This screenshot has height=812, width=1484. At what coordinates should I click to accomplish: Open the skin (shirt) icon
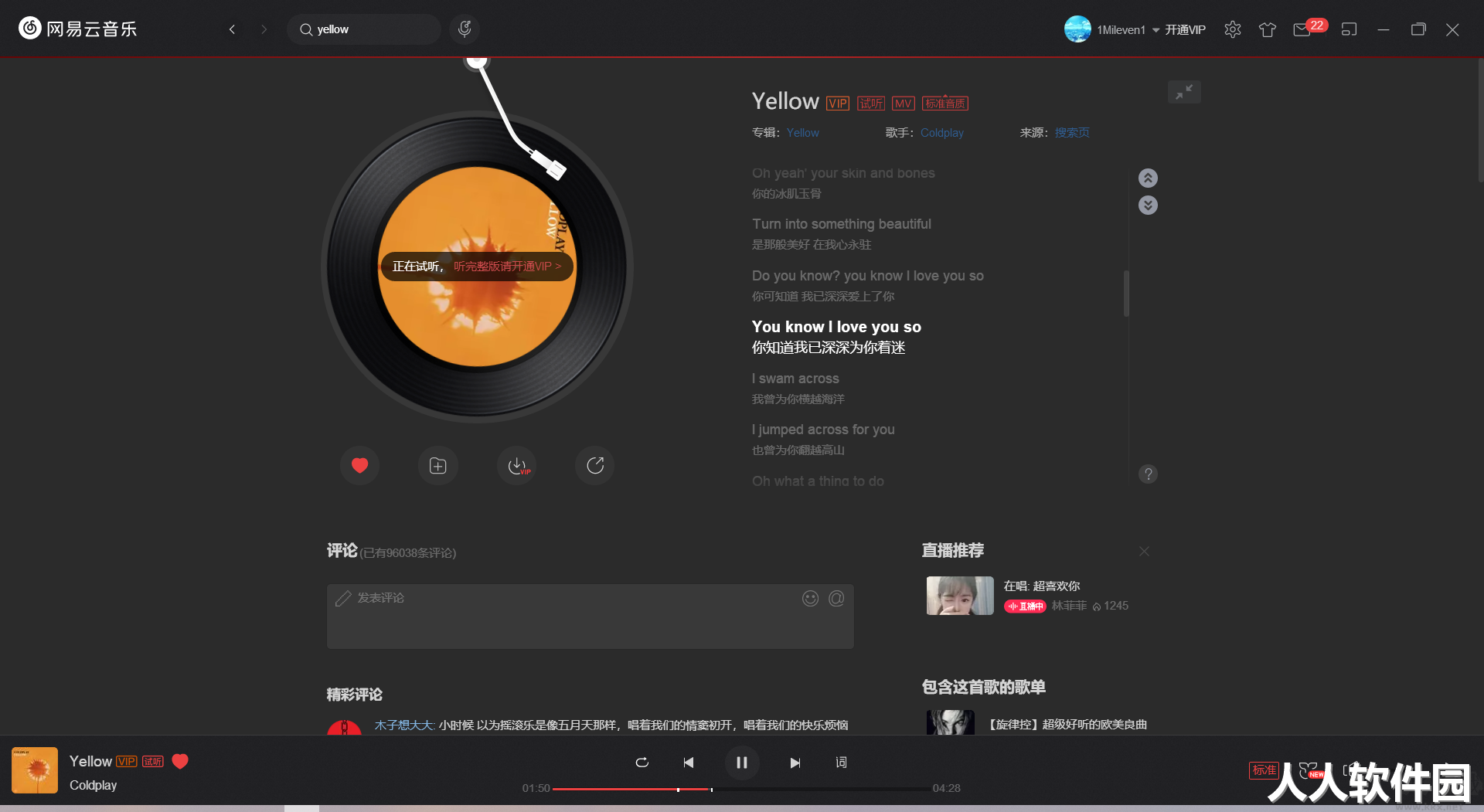tap(1268, 29)
